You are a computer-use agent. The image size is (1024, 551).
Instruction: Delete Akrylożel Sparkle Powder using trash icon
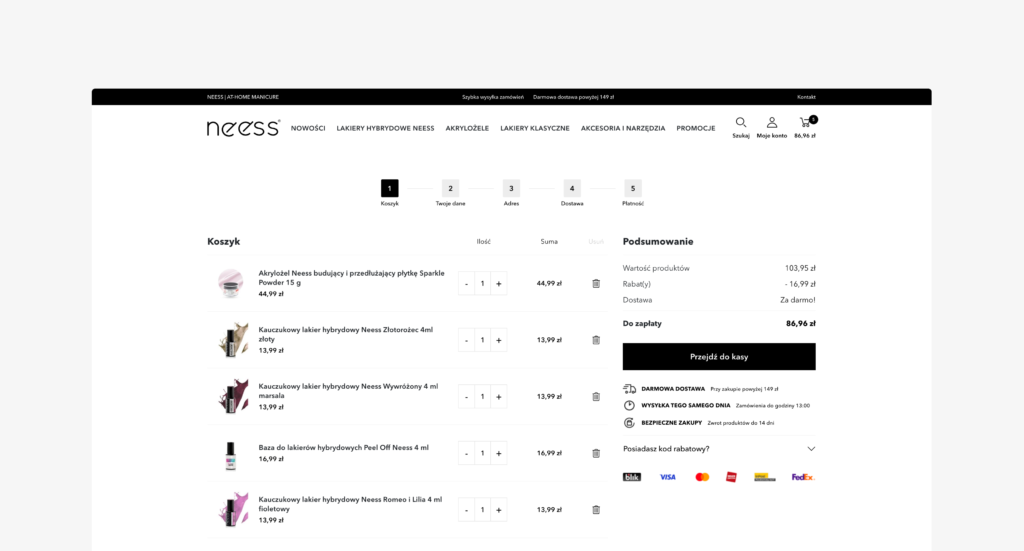[596, 283]
